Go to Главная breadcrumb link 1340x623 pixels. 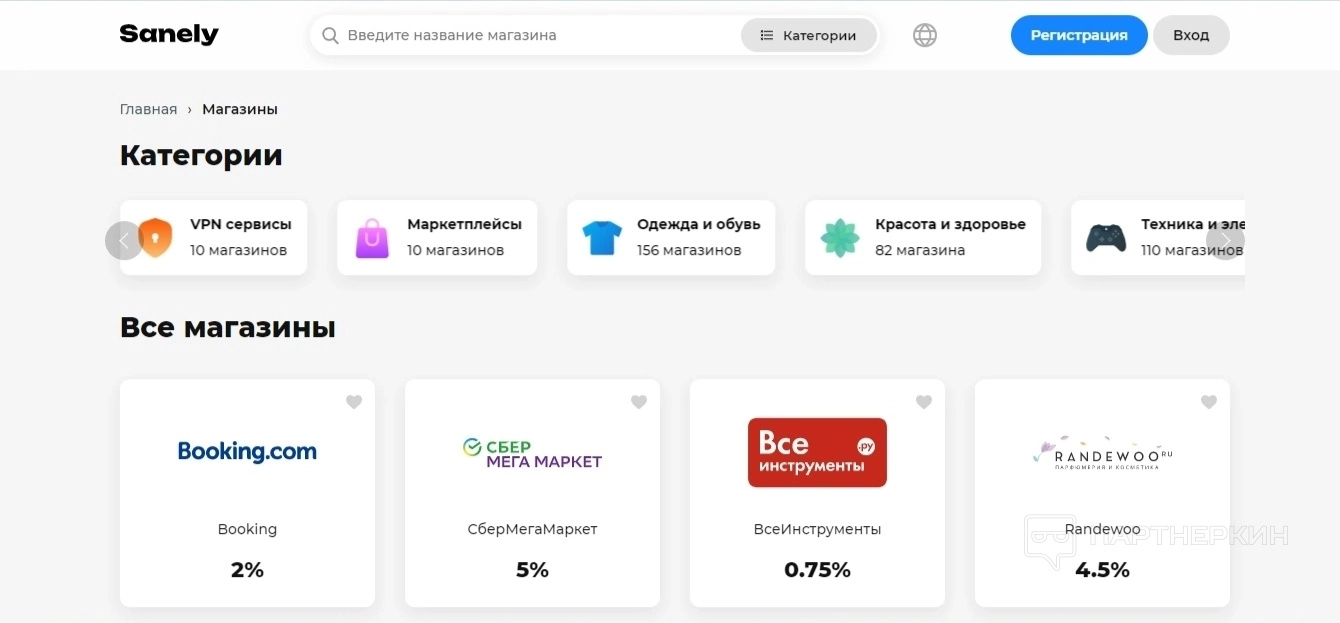pos(148,109)
